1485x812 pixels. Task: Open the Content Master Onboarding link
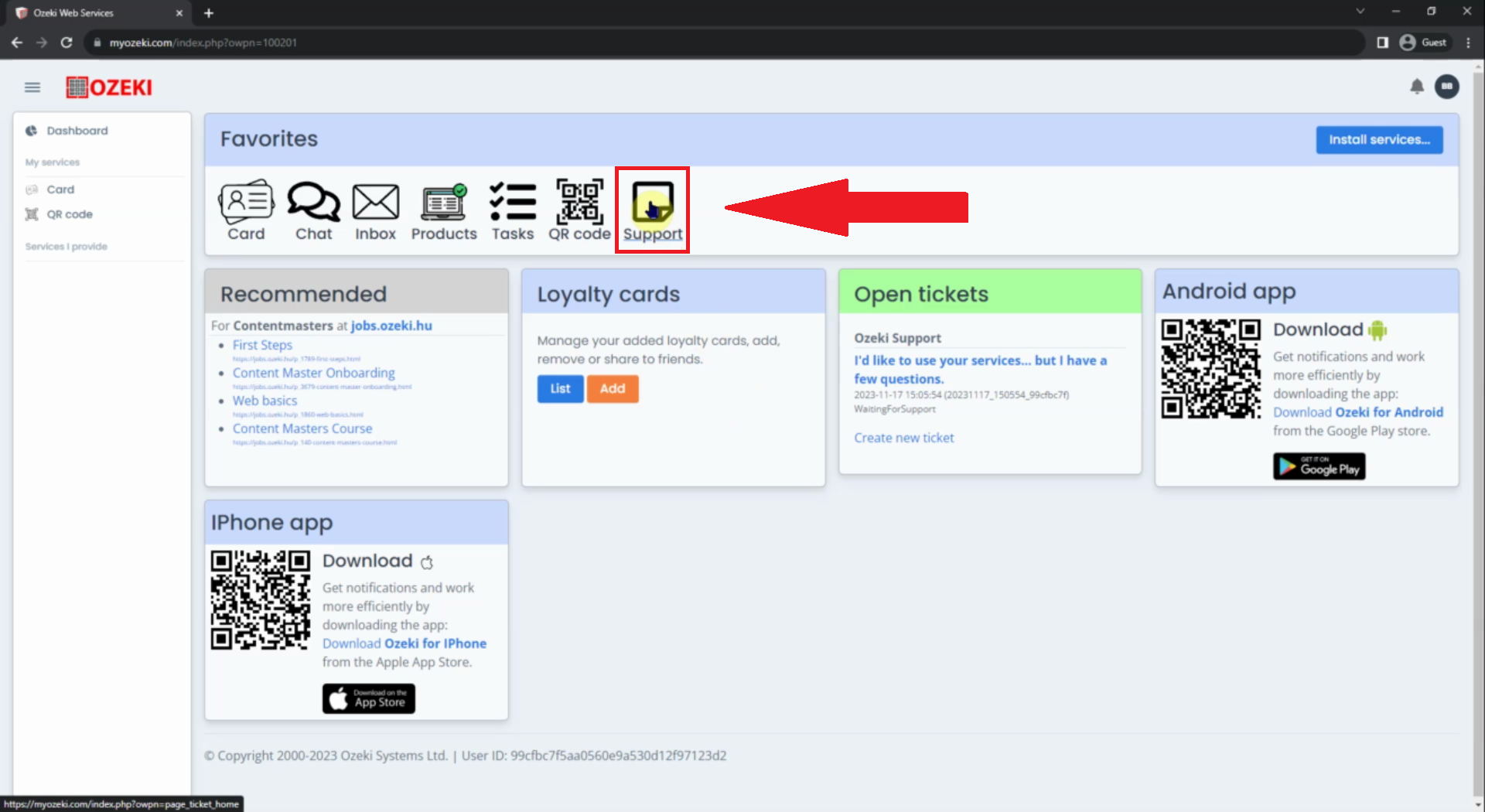(313, 373)
